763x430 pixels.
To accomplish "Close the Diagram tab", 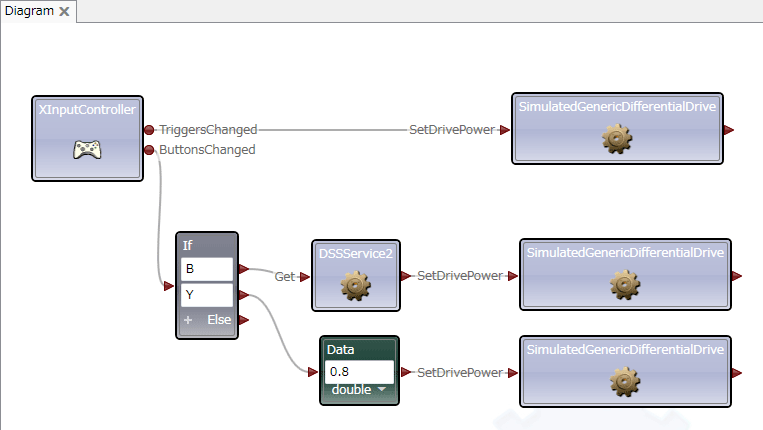I will tap(64, 11).
